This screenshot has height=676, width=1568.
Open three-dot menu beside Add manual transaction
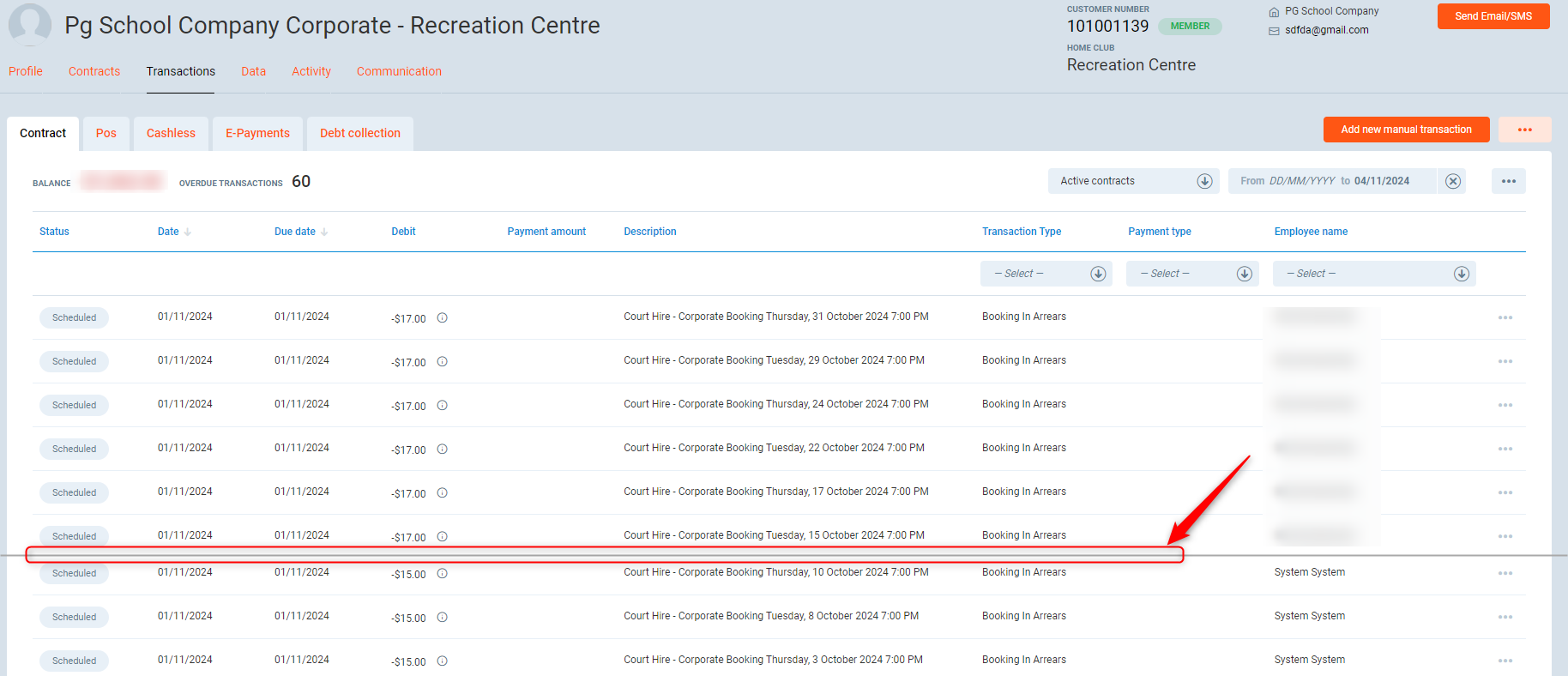tap(1524, 130)
